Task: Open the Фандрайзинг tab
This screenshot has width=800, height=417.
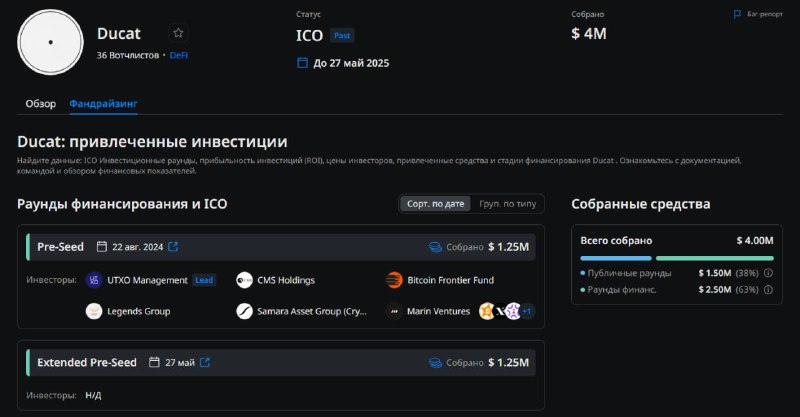Action: (x=104, y=104)
